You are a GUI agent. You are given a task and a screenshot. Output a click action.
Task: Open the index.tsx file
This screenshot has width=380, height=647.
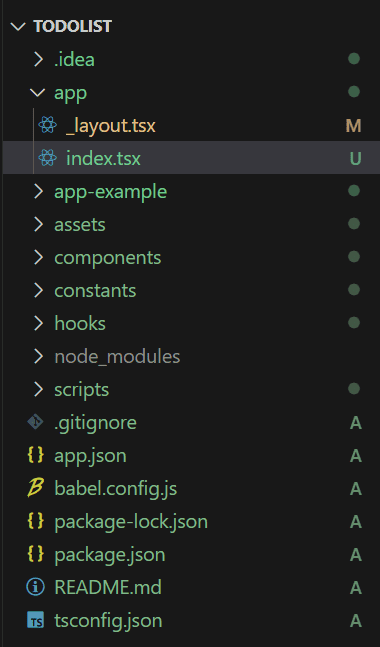coord(103,158)
